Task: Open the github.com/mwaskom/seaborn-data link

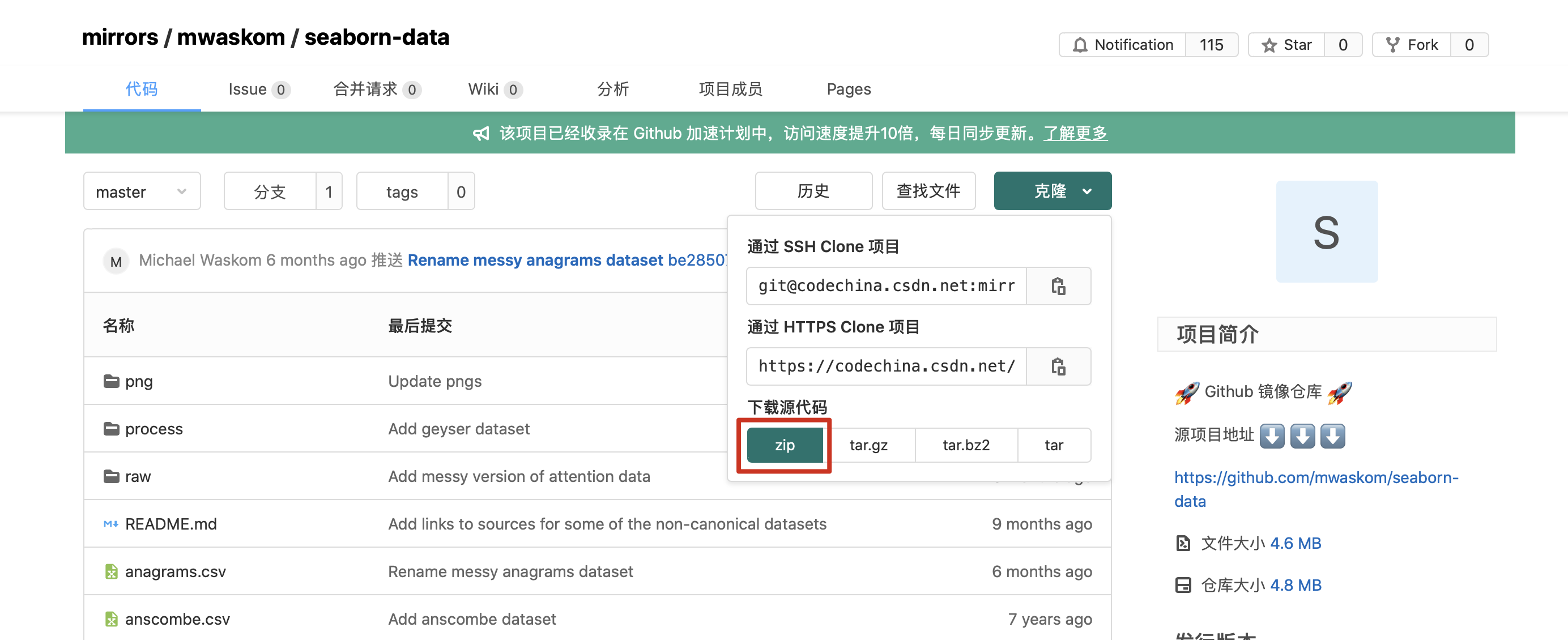Action: 1316,489
